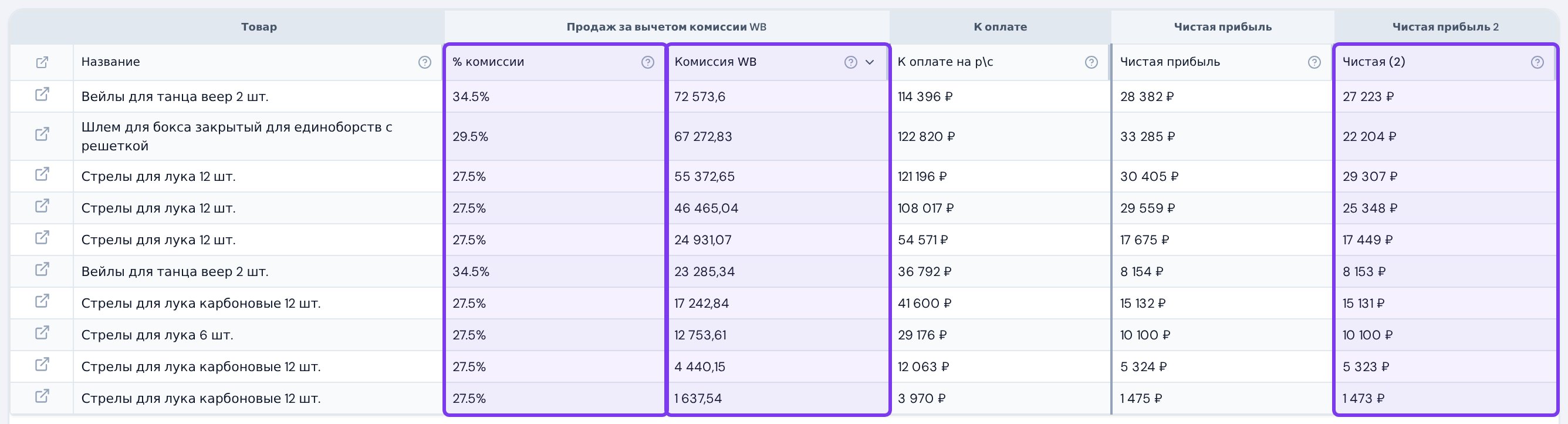This screenshot has height=424, width=1568.
Task: Select payout cell 122 820 ₽
Action: coord(927,136)
